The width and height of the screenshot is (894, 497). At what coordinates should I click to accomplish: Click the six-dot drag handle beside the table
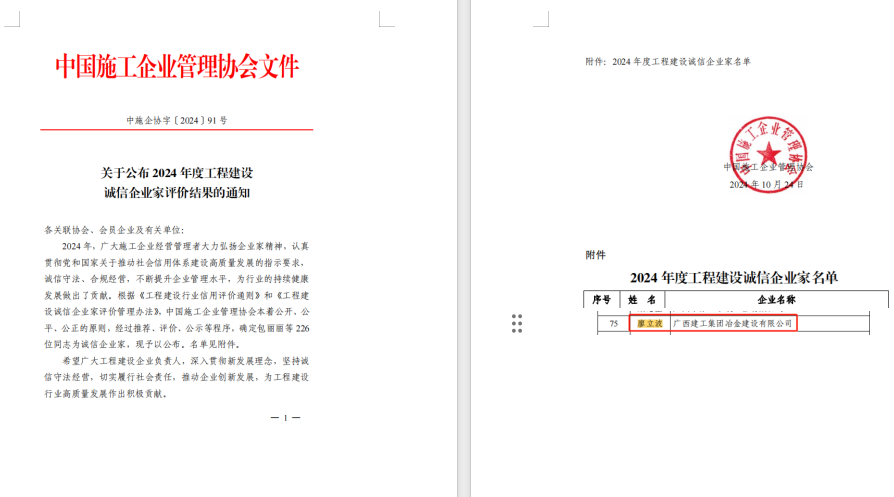pos(517,322)
